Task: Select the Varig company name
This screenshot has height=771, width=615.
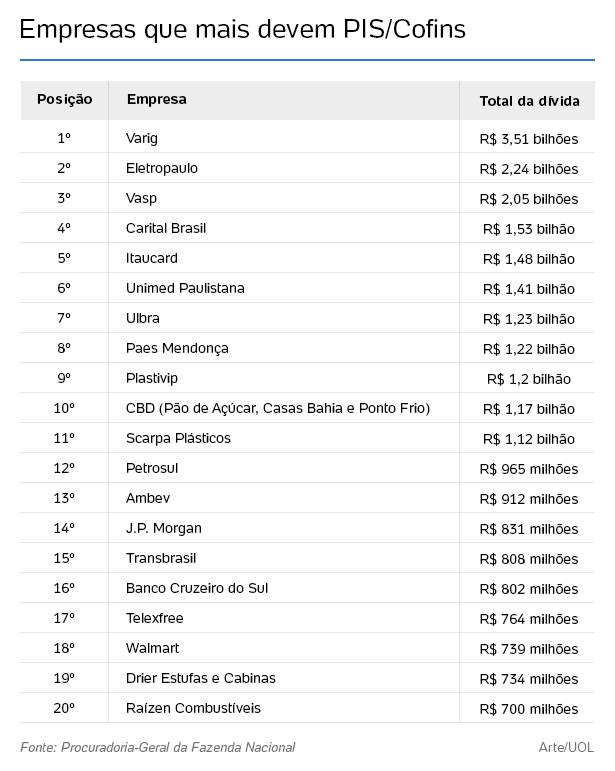Action: [x=142, y=138]
